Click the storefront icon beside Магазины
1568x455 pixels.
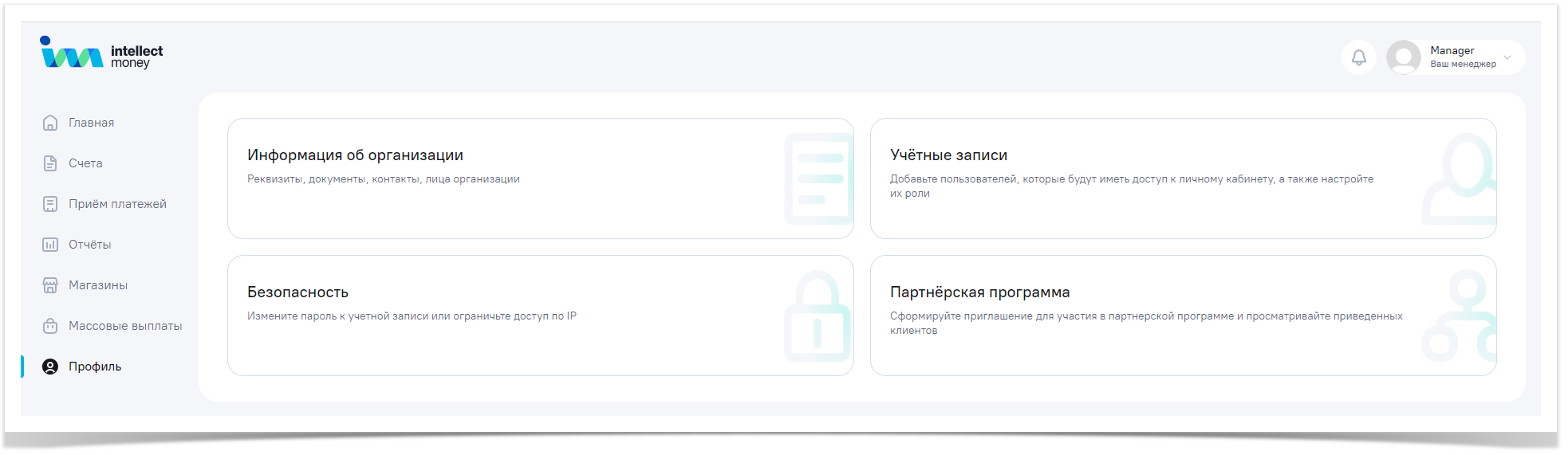(50, 285)
